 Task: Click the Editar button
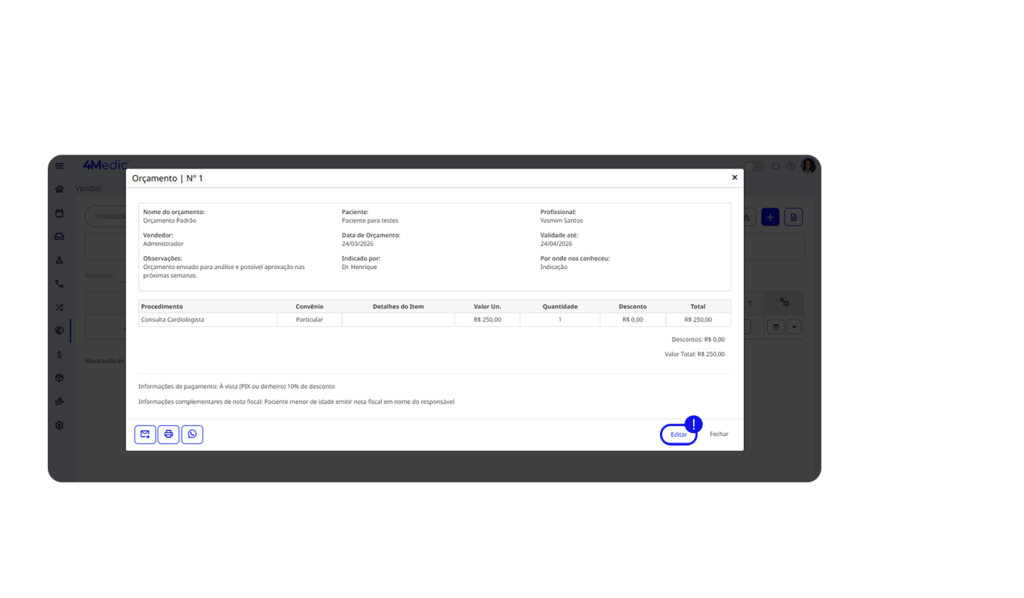click(679, 435)
